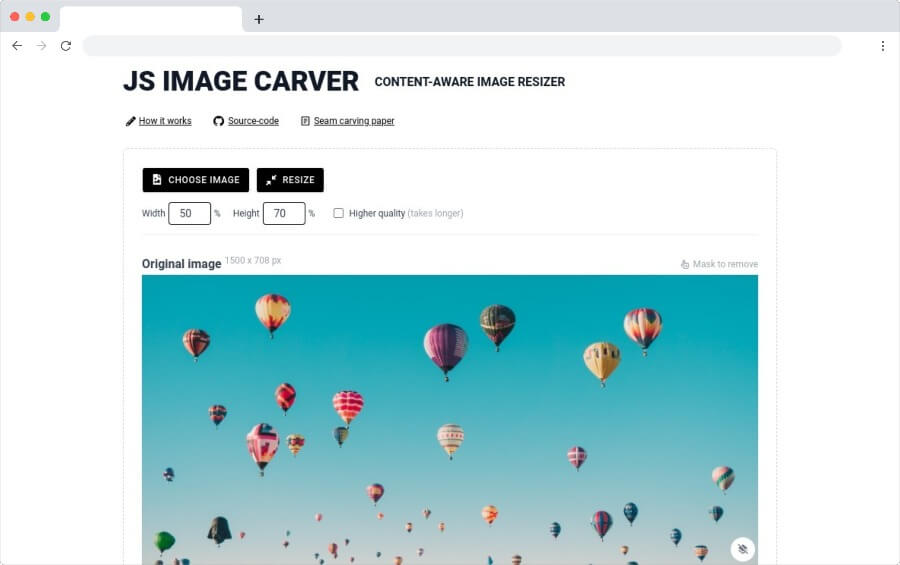Viewport: 900px width, 565px height.
Task: Enable the Higher quality checkbox
Action: click(x=338, y=213)
